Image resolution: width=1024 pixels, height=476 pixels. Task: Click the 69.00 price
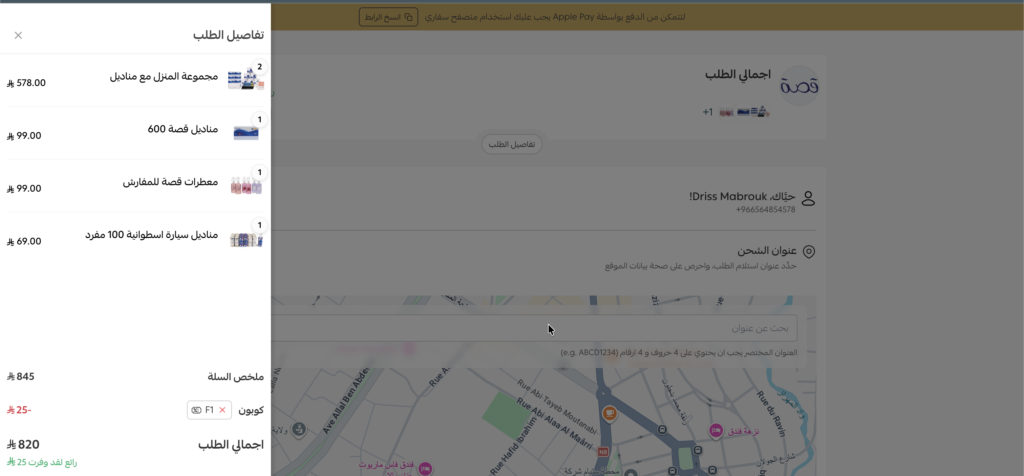[24, 242]
